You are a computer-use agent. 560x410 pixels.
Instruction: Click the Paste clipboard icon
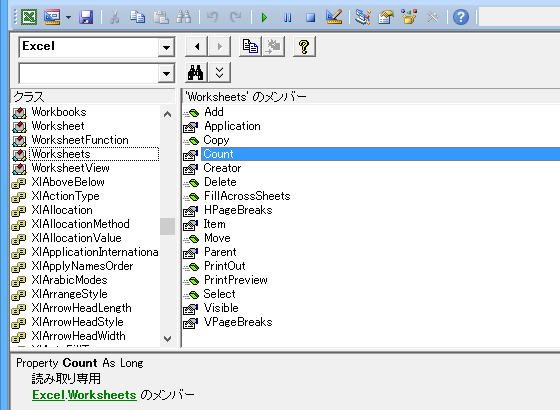pos(161,17)
